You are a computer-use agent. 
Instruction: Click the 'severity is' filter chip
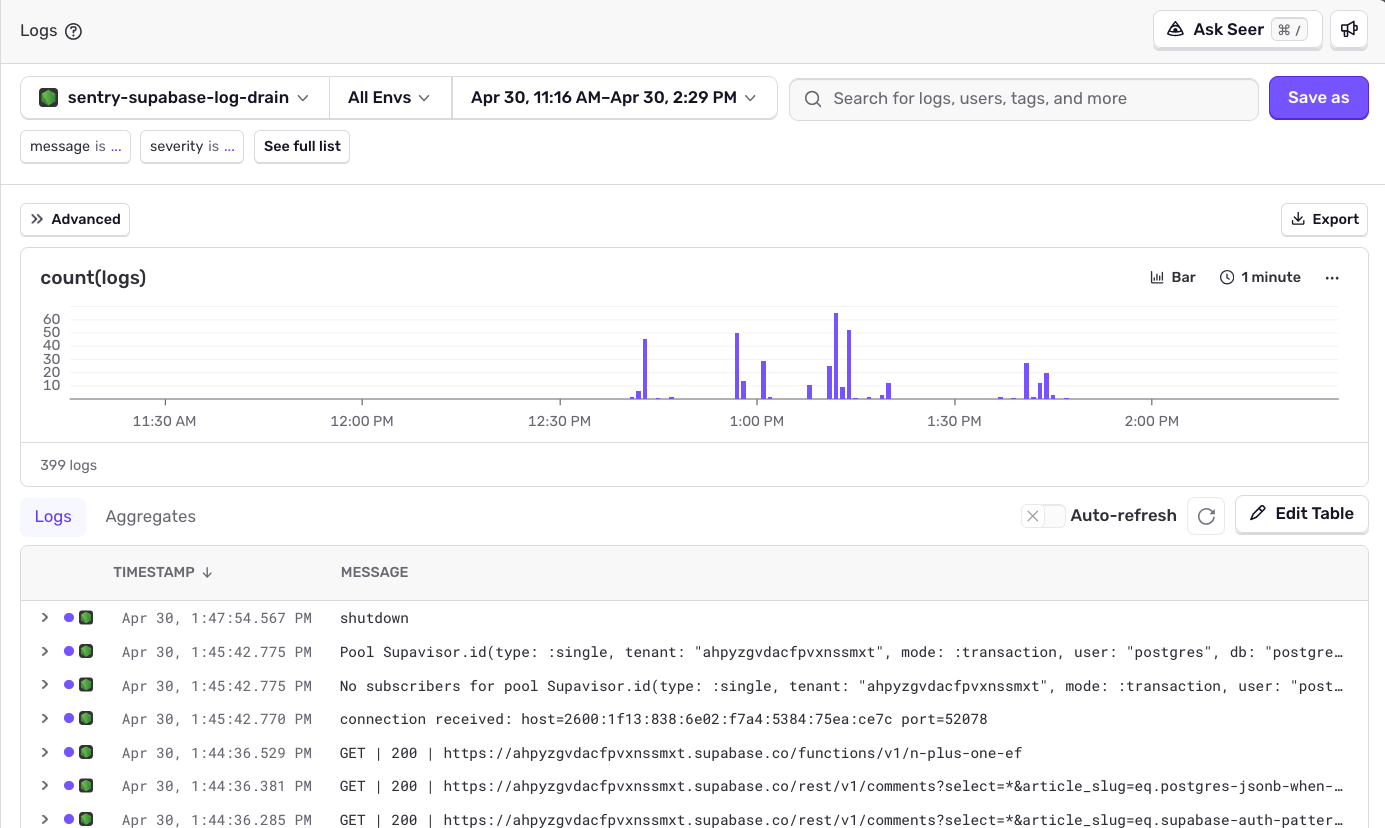(x=192, y=146)
